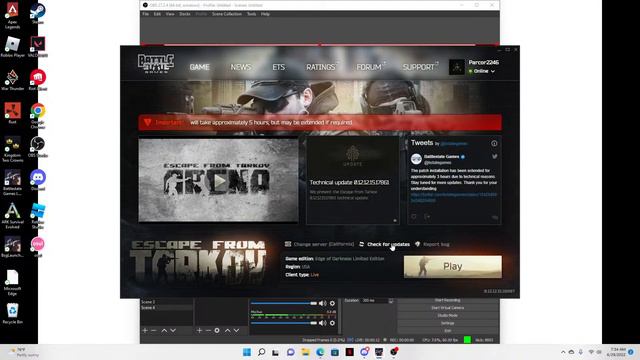Open the NEWS tab in the launcher

click(241, 67)
